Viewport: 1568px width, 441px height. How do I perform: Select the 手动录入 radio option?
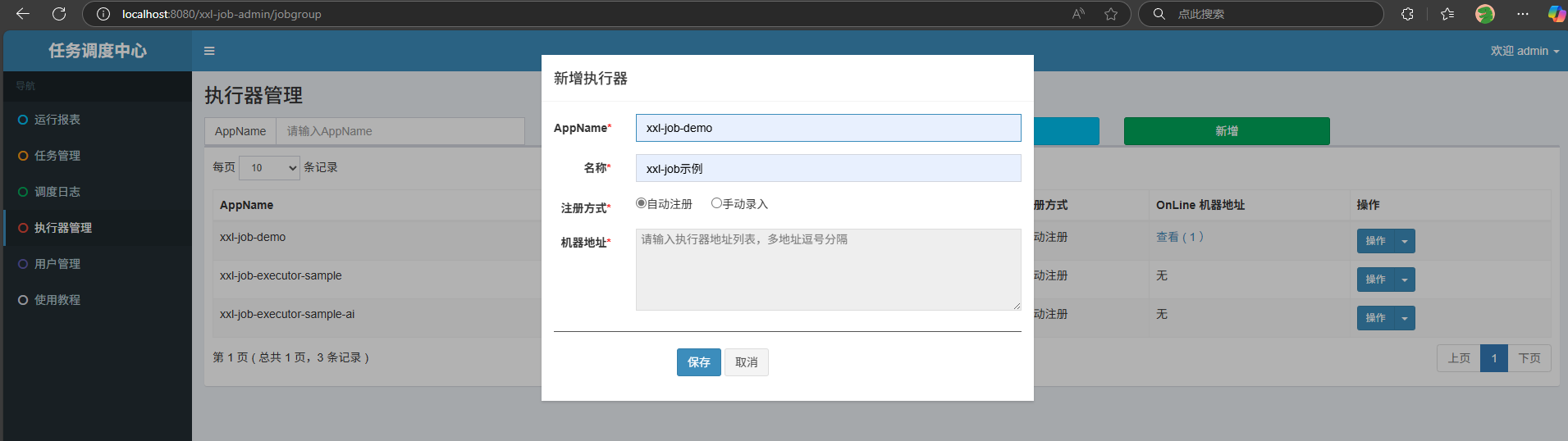(716, 203)
